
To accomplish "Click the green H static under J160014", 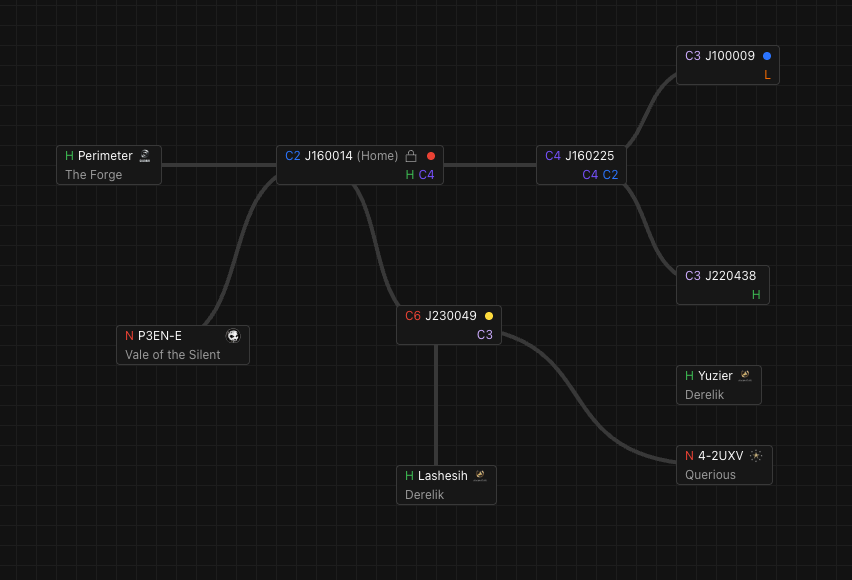I will pos(410,175).
